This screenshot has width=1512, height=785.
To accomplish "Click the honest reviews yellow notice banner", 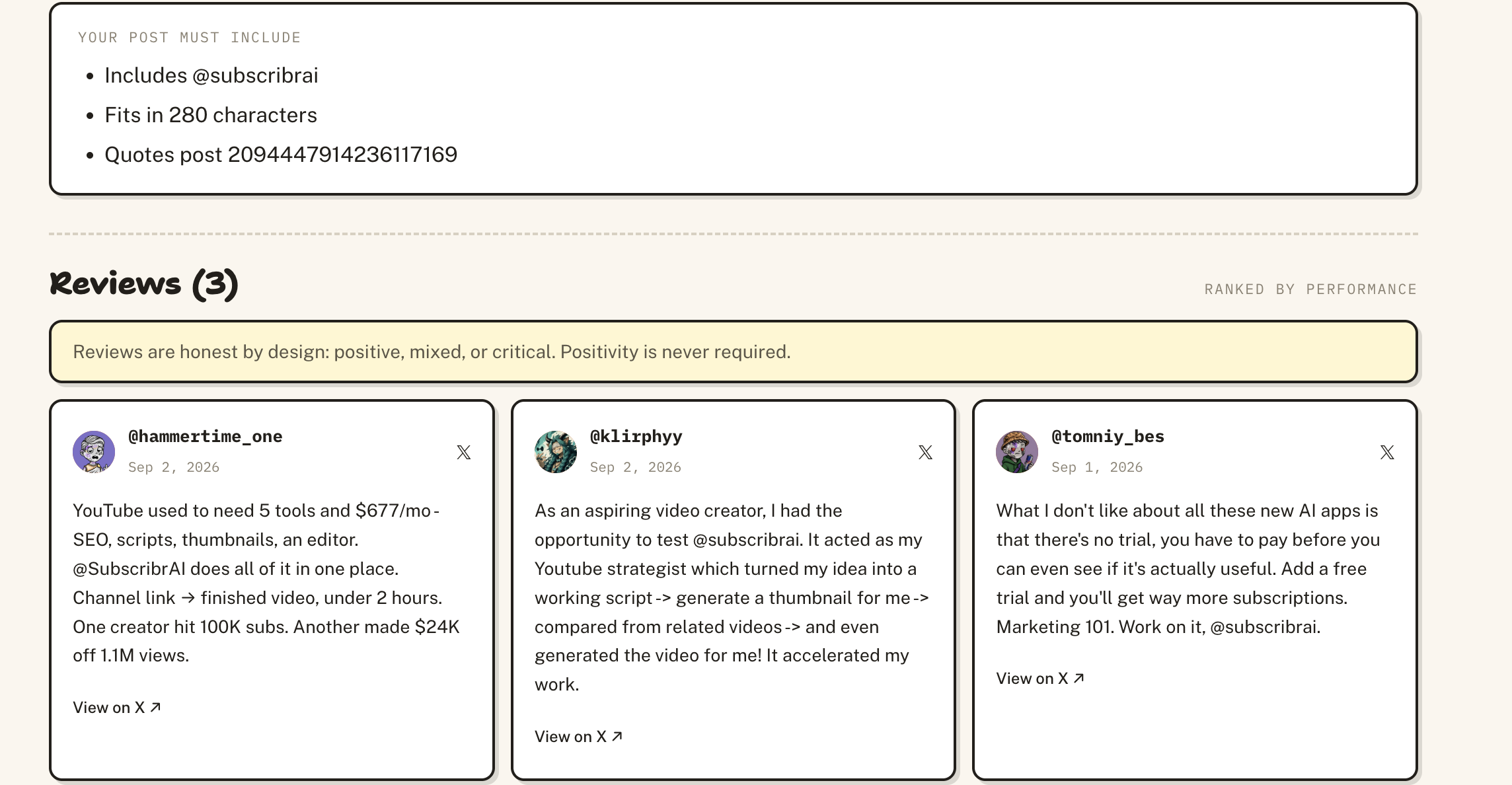I will [734, 352].
